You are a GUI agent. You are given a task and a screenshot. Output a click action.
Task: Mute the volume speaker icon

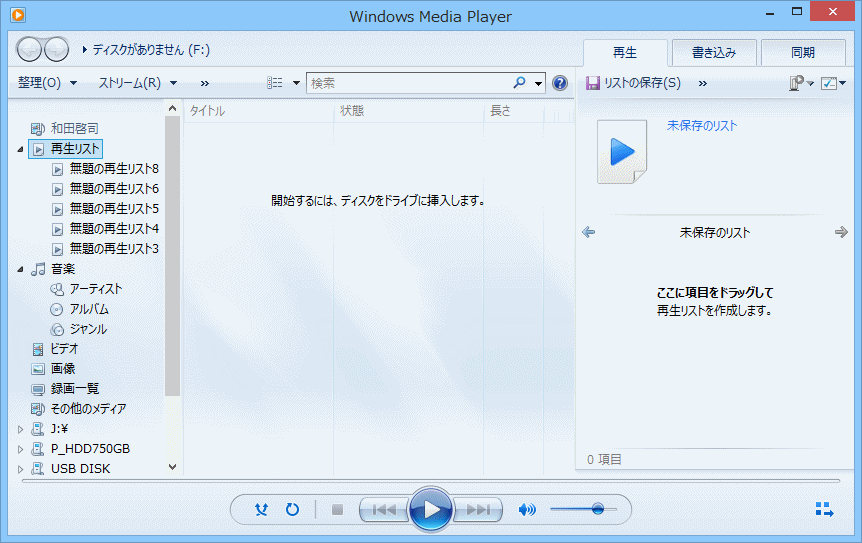527,510
